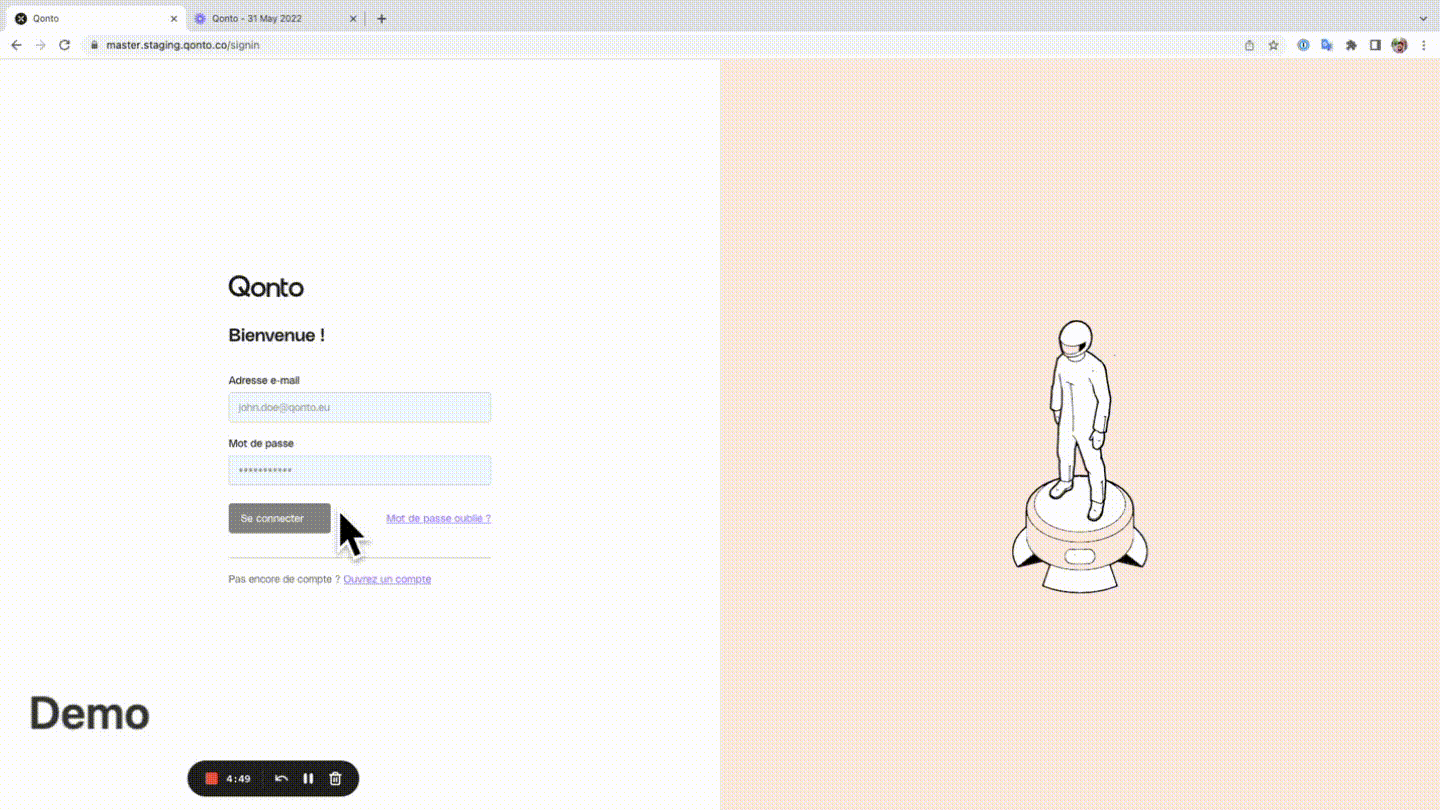Click the address bar URL
The width and height of the screenshot is (1440, 810).
(x=182, y=45)
